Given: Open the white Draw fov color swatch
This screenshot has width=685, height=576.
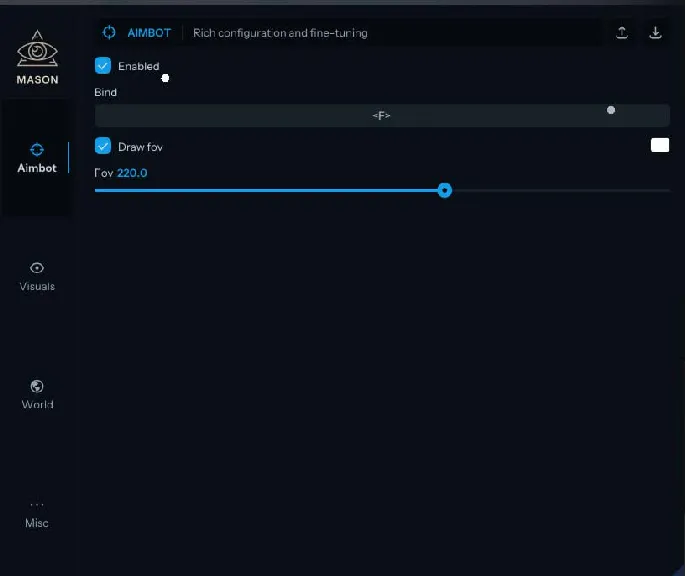Looking at the screenshot, I should [x=659, y=146].
